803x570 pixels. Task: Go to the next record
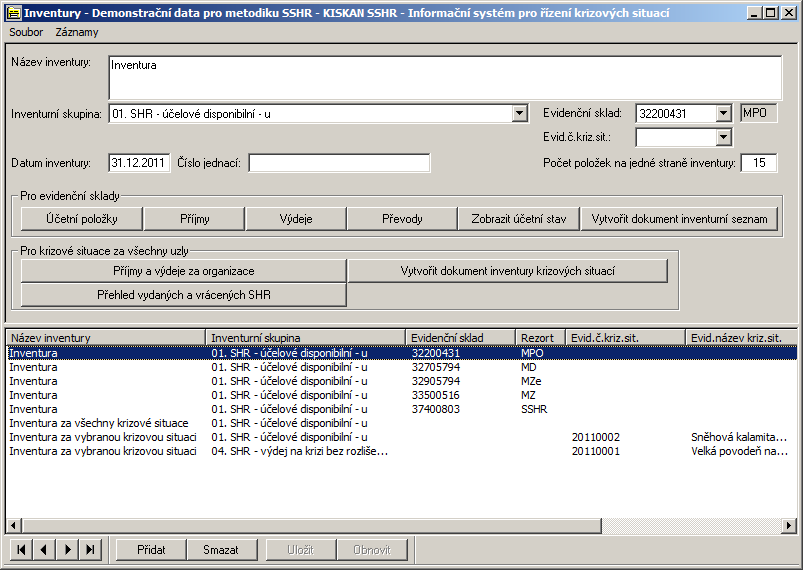pos(68,550)
